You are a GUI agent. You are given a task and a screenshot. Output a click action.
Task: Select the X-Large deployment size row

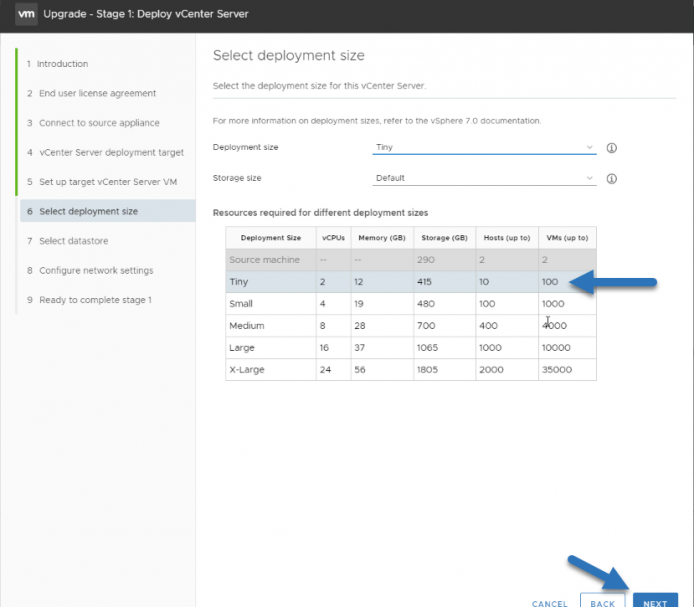tap(411, 369)
